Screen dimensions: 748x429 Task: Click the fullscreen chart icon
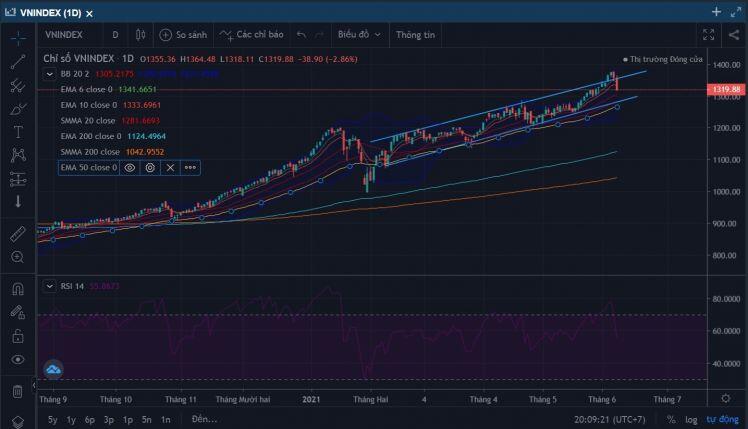[x=708, y=34]
